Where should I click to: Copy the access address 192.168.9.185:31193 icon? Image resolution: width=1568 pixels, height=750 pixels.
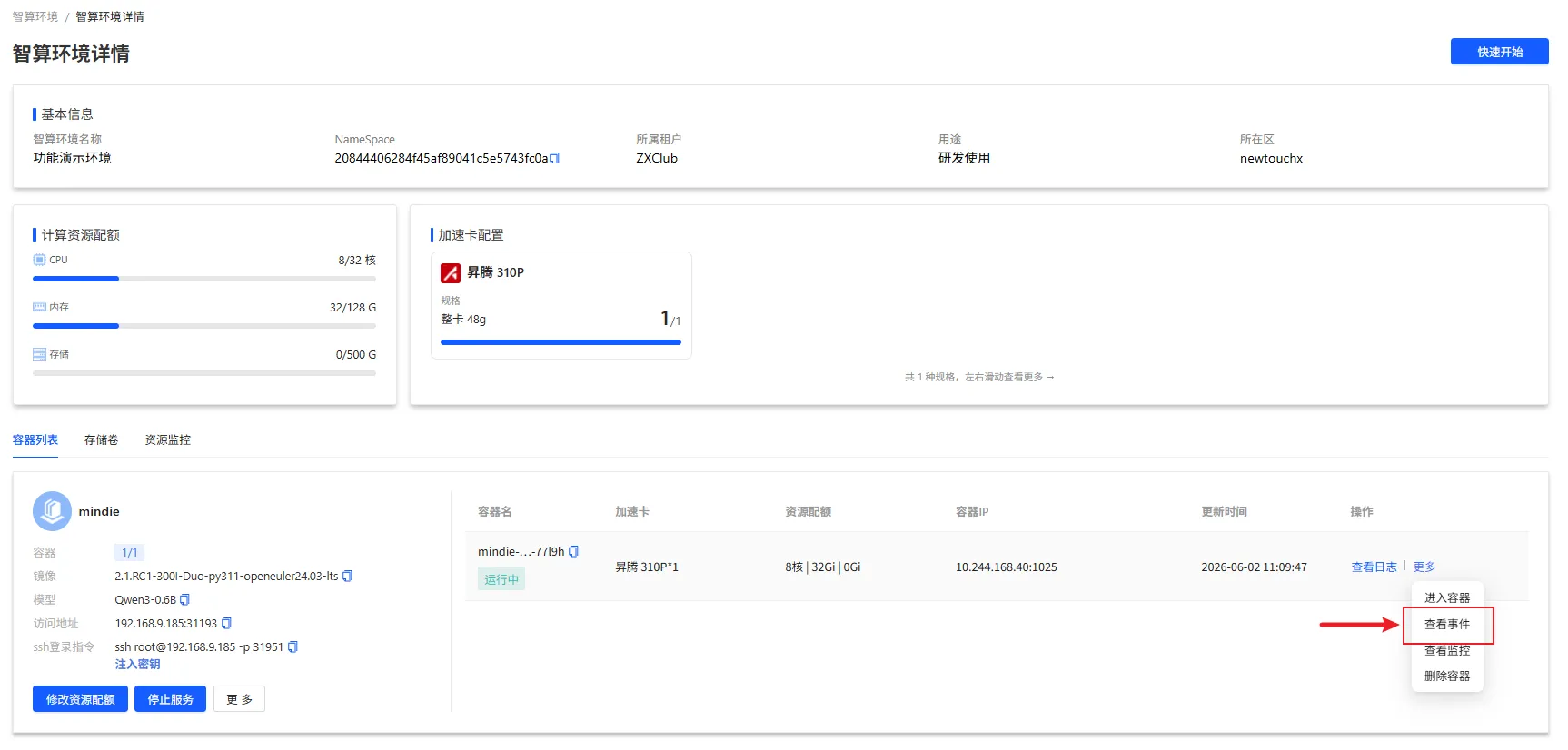point(226,623)
